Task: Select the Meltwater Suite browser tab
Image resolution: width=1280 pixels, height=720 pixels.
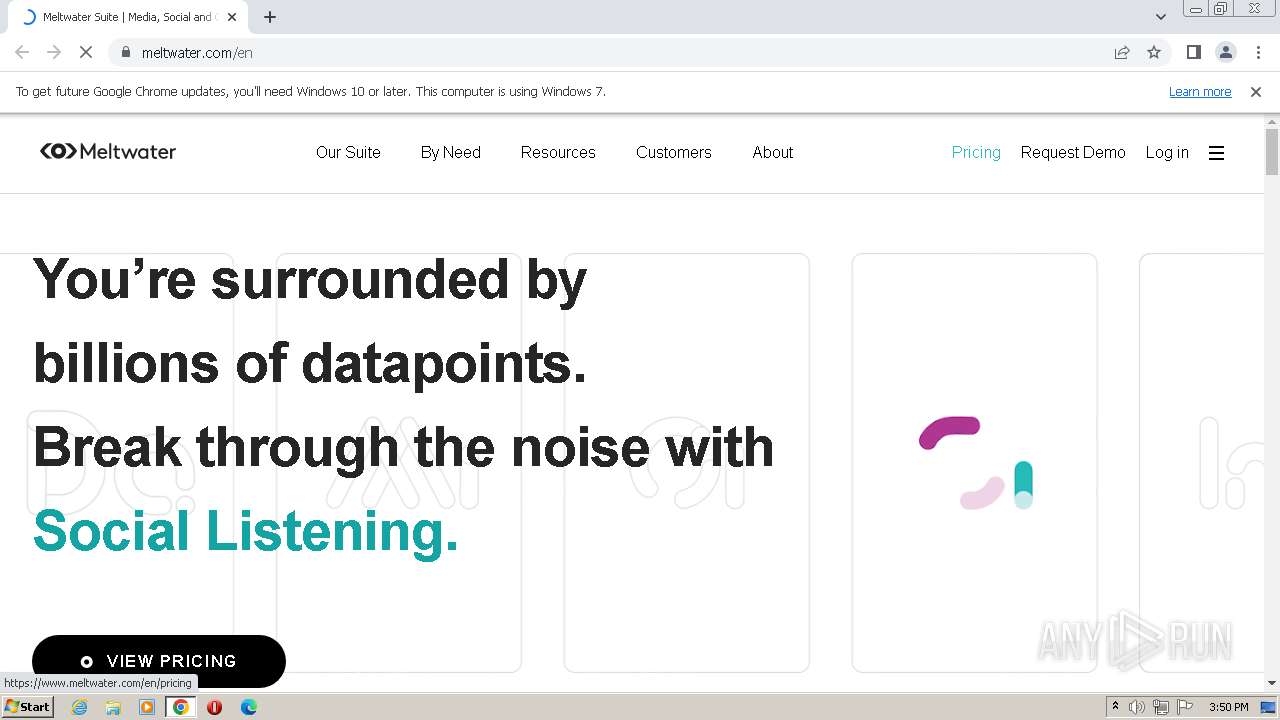Action: (128, 17)
